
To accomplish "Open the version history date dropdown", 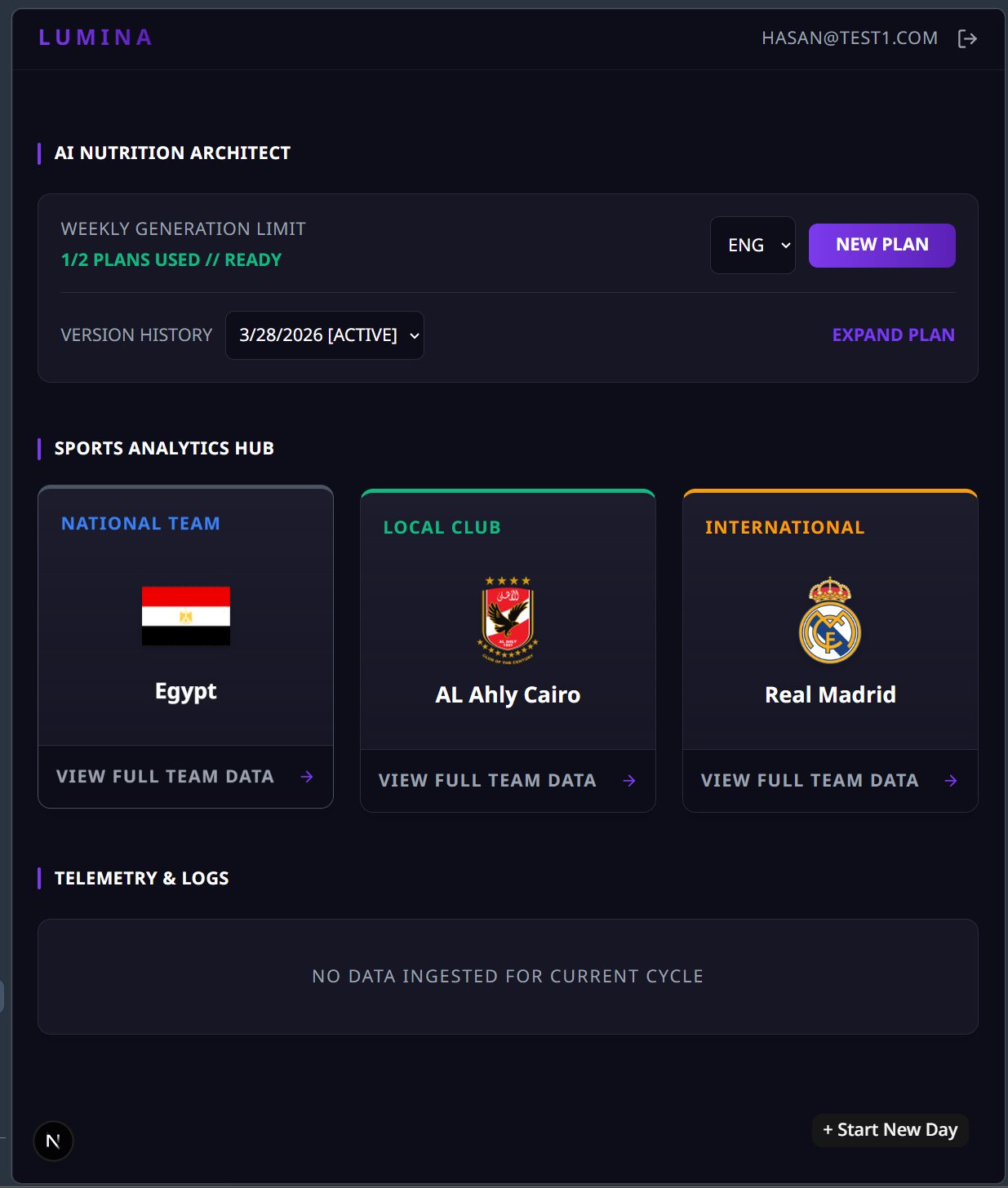I will click(x=324, y=335).
